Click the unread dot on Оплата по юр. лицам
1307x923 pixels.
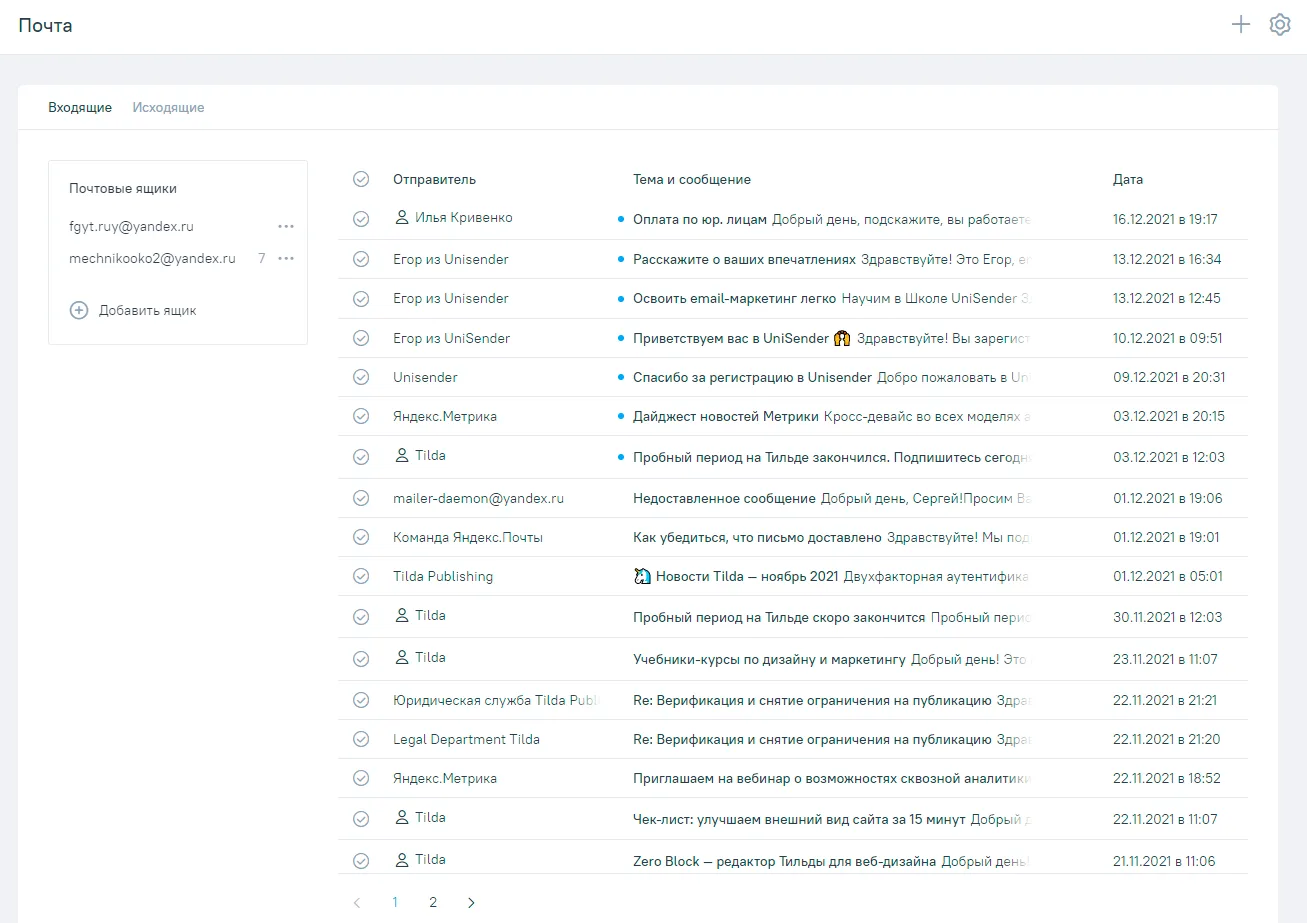point(620,219)
